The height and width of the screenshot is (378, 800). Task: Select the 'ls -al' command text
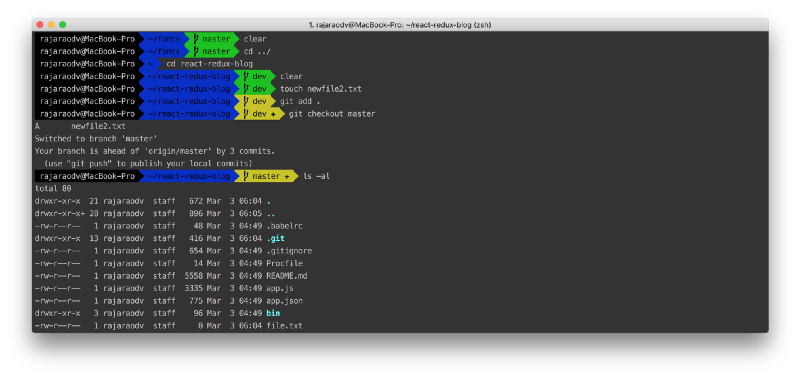click(x=316, y=176)
